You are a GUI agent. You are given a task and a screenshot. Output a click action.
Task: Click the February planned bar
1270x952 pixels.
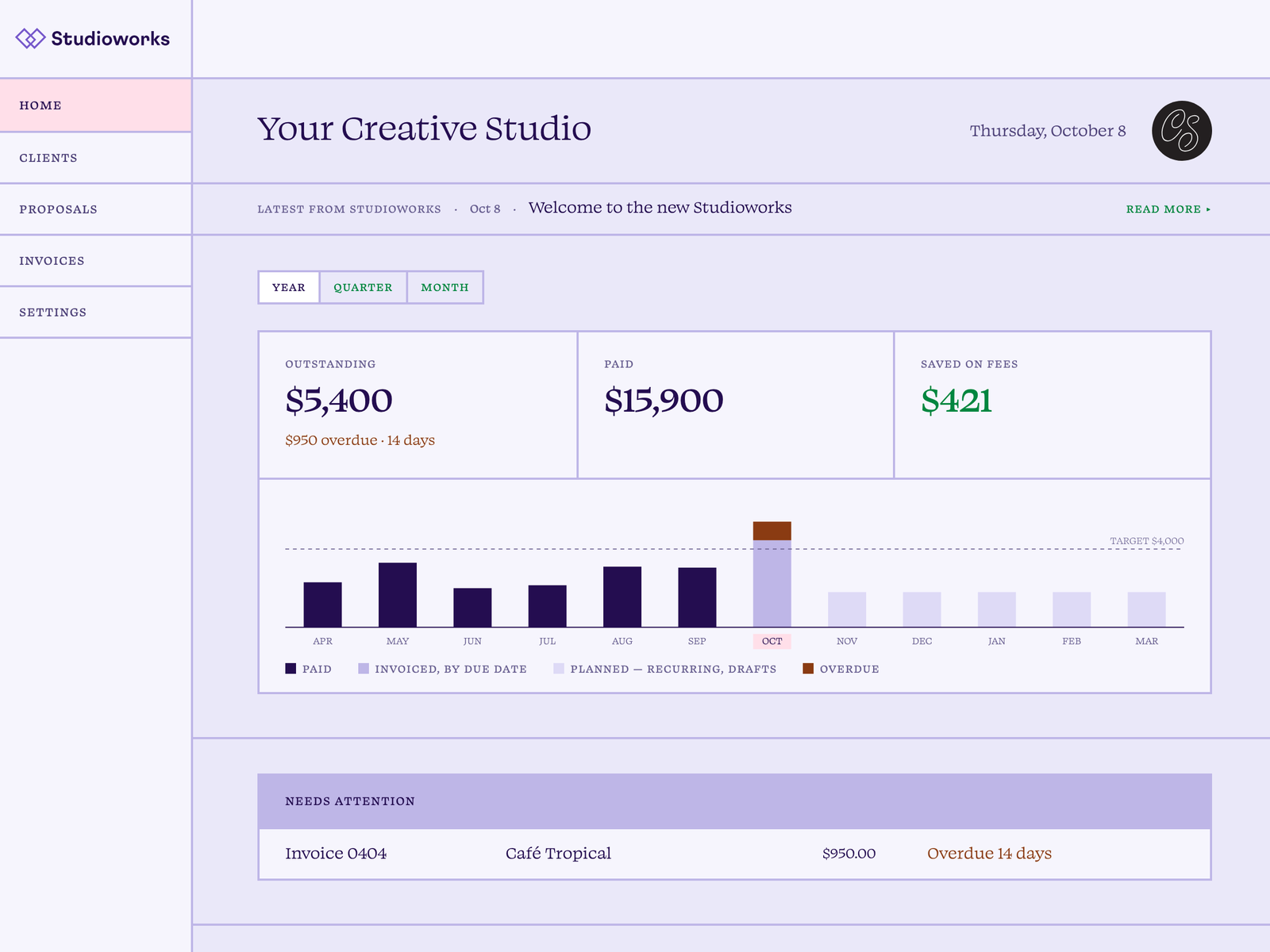(x=1072, y=609)
